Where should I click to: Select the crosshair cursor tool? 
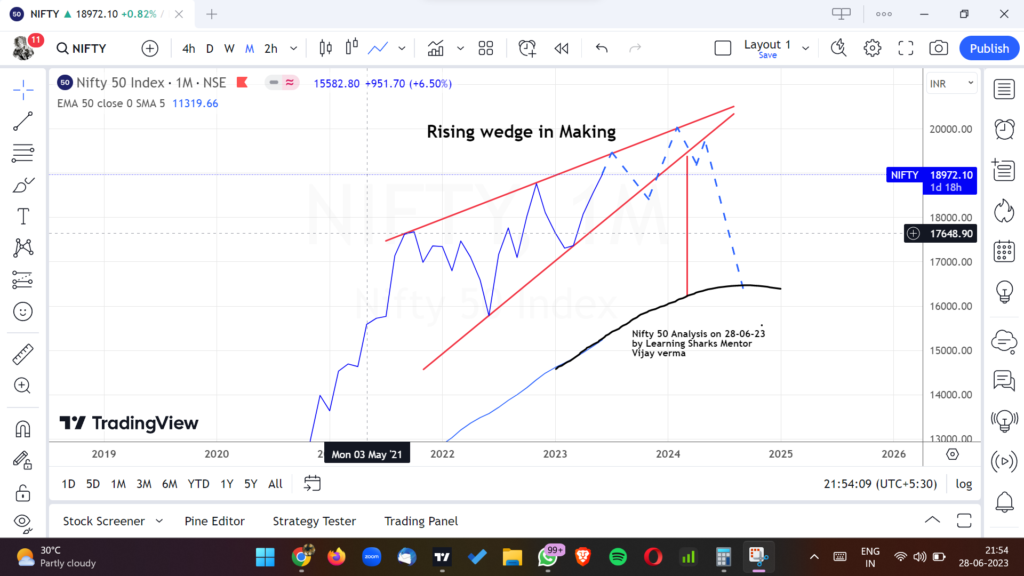(x=23, y=89)
